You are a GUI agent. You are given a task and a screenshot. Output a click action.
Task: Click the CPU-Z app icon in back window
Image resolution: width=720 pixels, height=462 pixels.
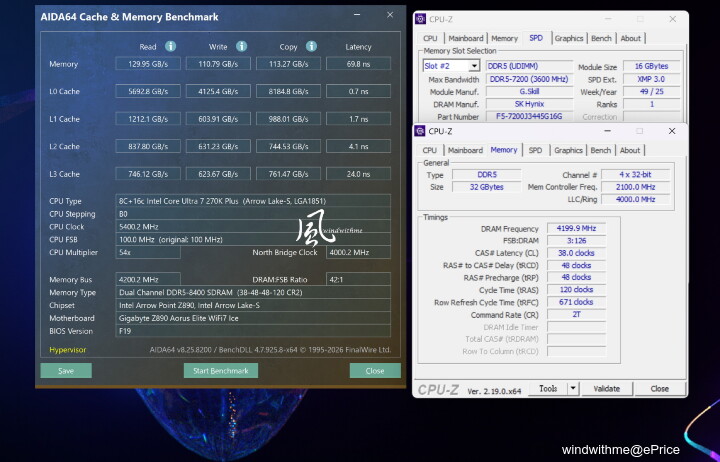point(420,19)
